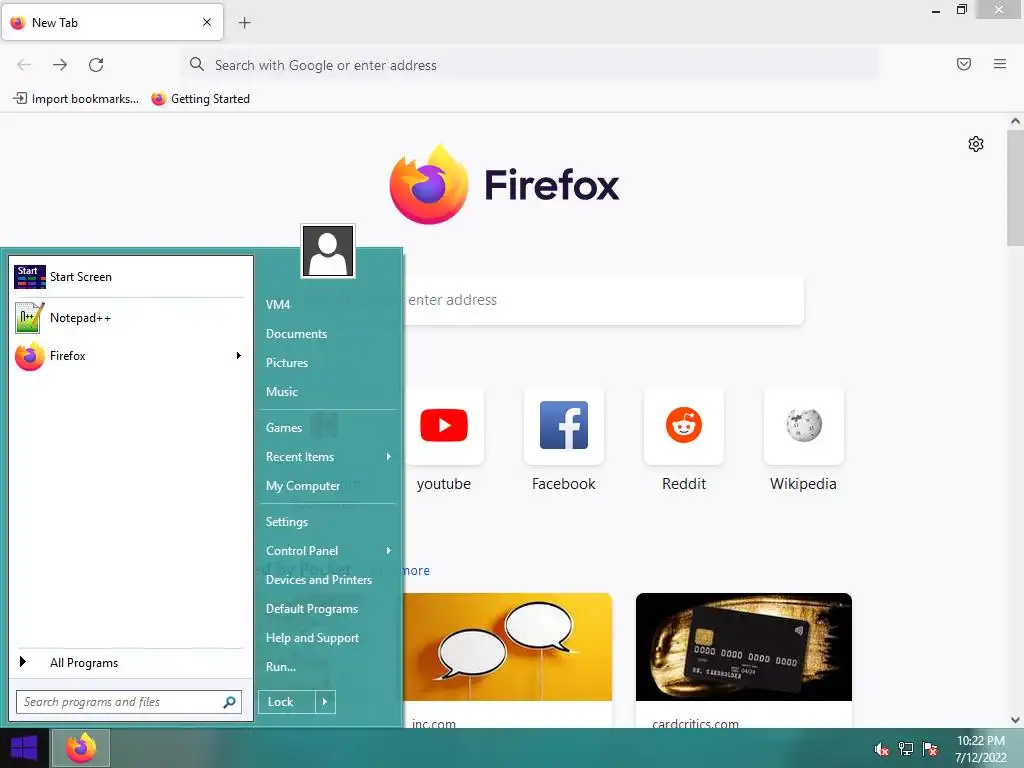Launch Notepad++ from Start menu
This screenshot has width=1024, height=768.
click(x=129, y=317)
